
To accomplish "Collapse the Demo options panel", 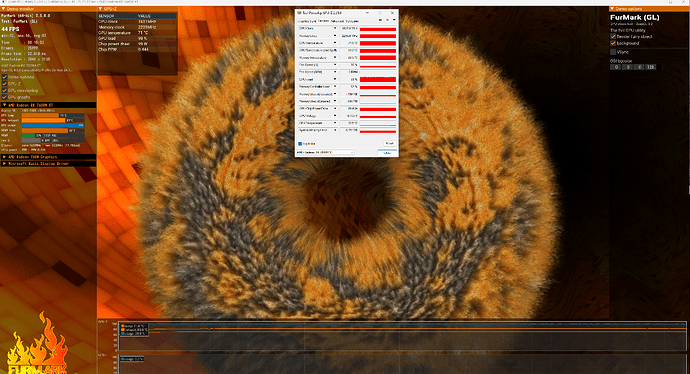I will (x=612, y=9).
